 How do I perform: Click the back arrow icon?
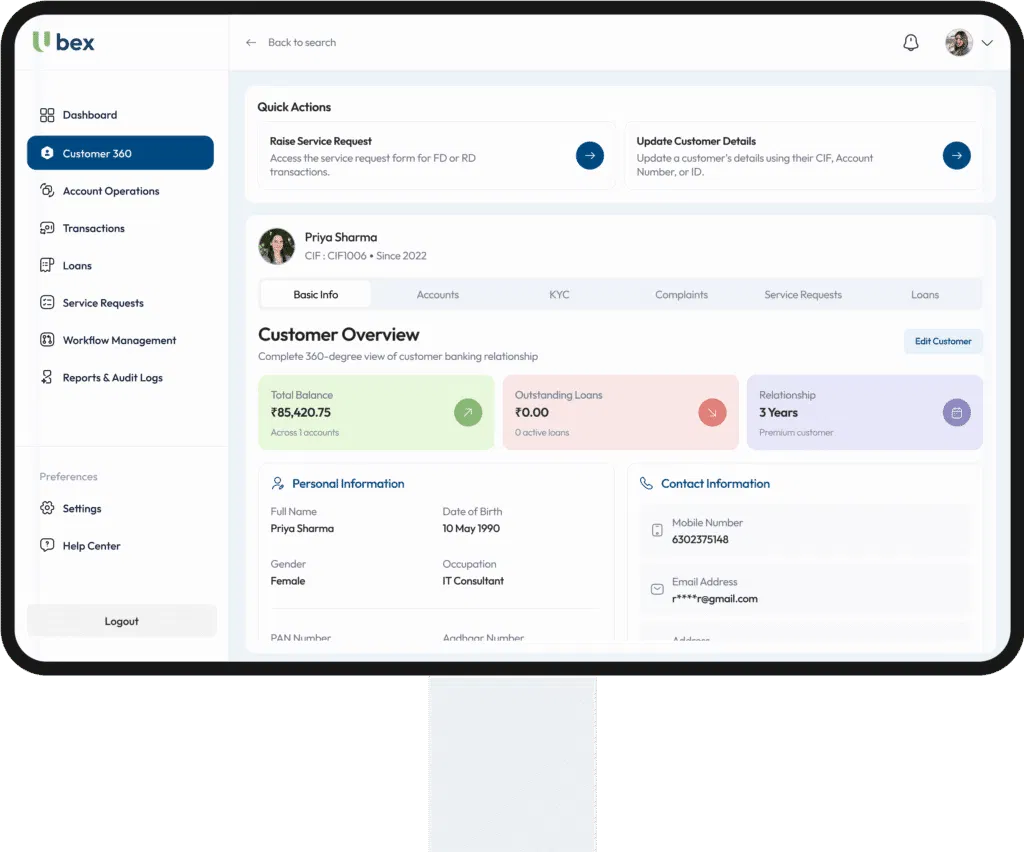click(251, 43)
